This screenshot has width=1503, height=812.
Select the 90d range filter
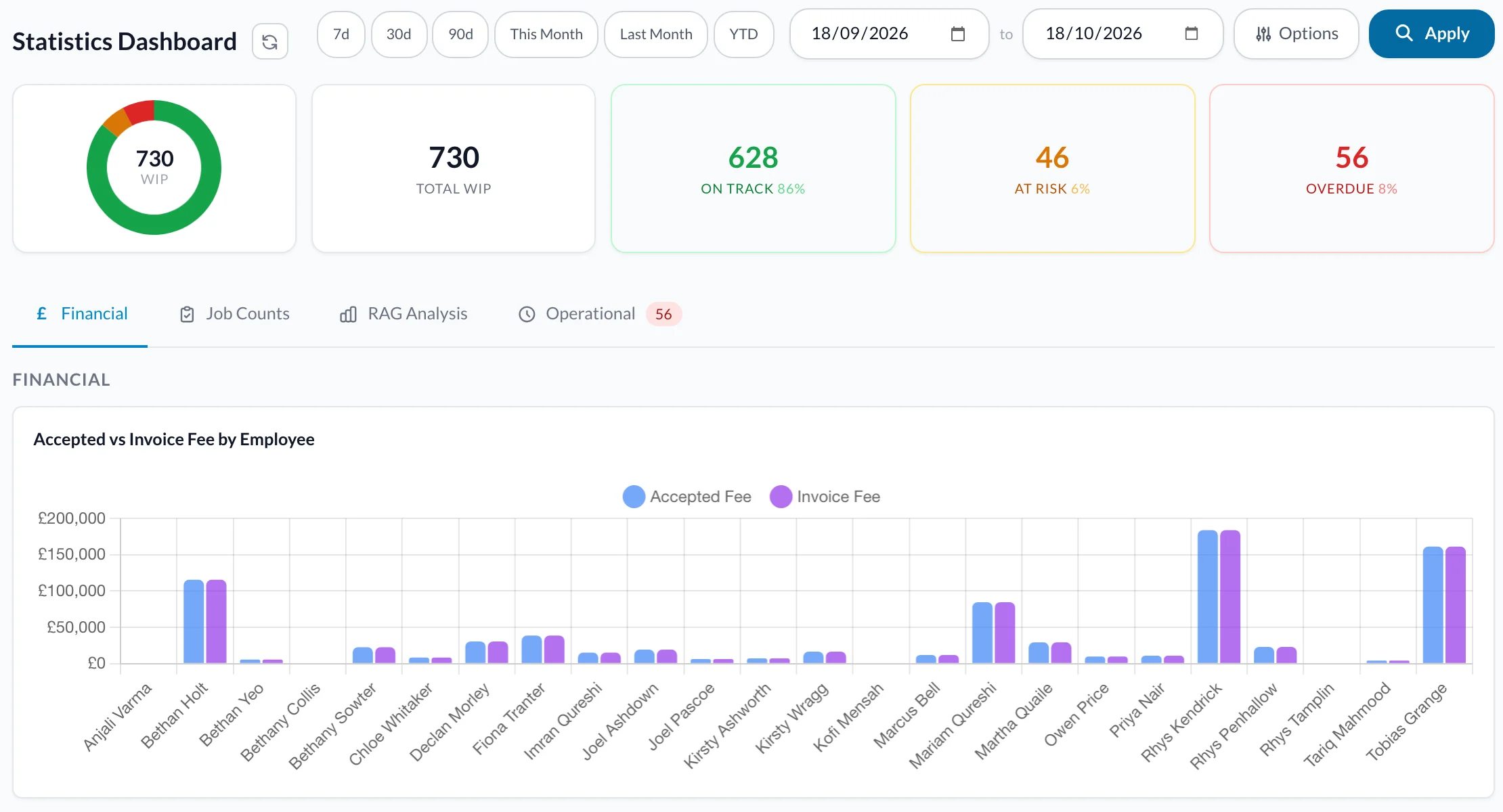click(460, 35)
